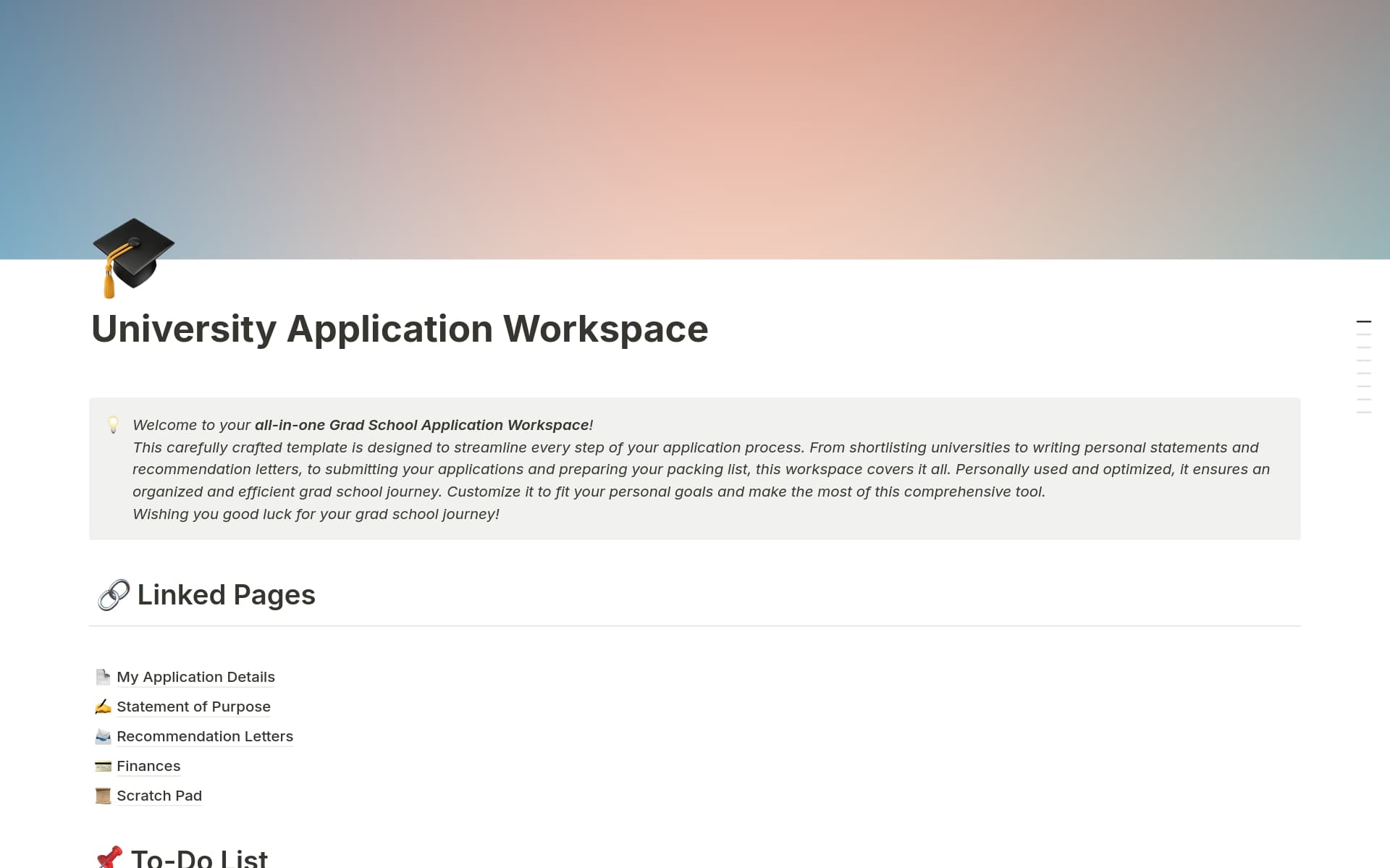
Task: Click the envelope emoji beside Recommendation Letters
Action: point(103,736)
